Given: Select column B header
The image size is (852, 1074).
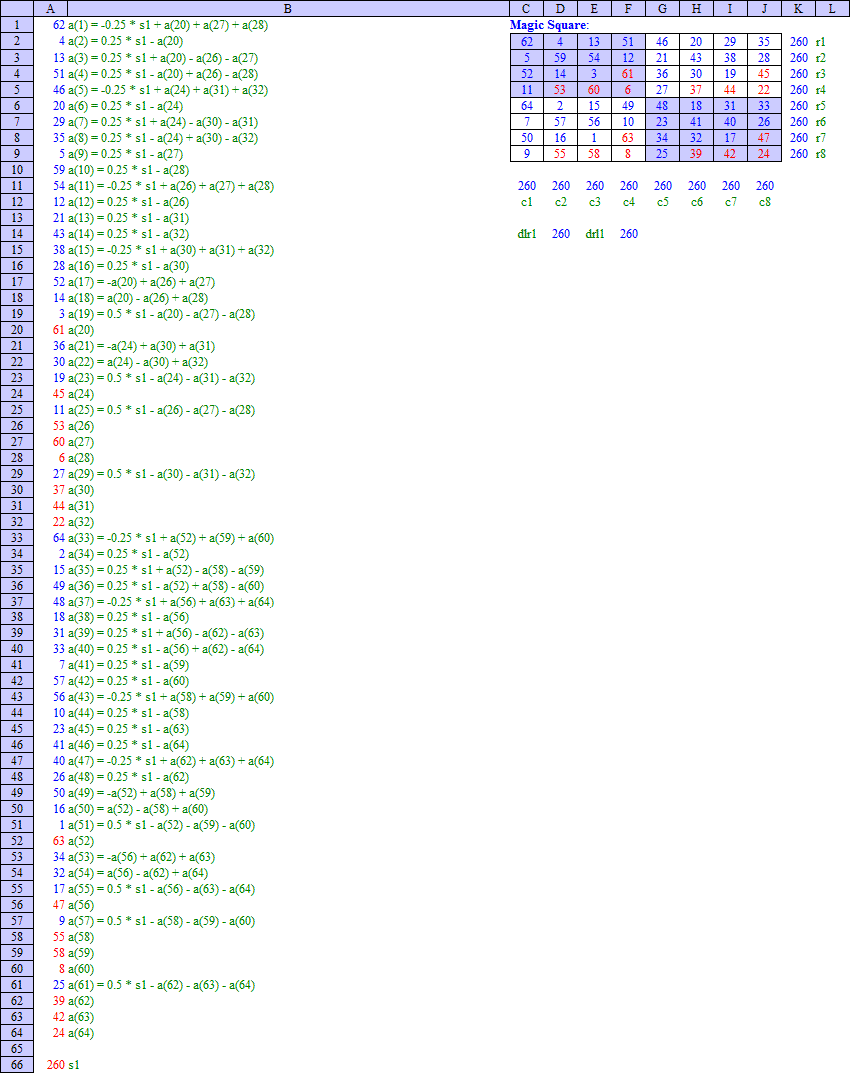Looking at the screenshot, I should point(288,8).
